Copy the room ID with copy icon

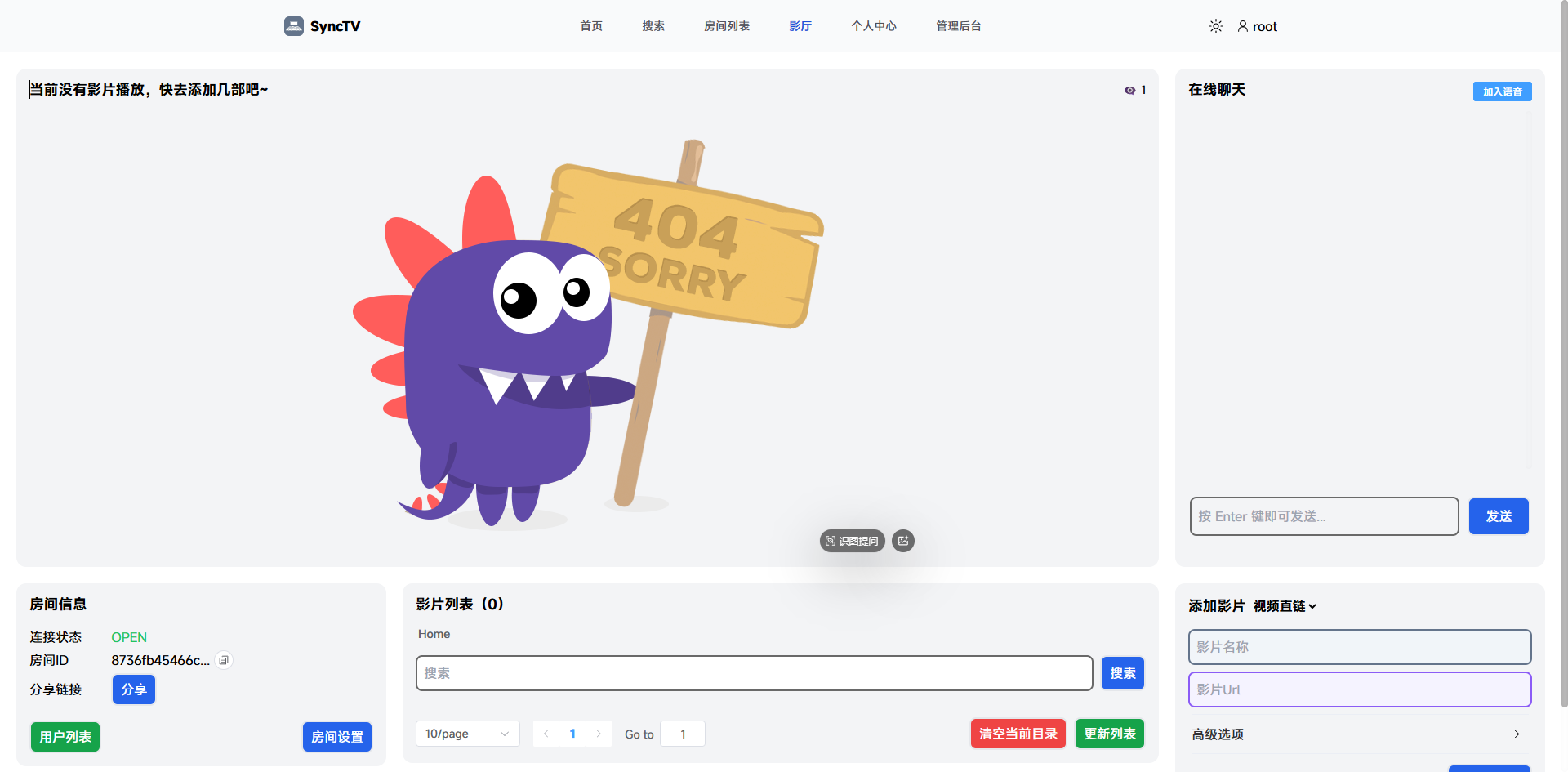click(x=224, y=660)
